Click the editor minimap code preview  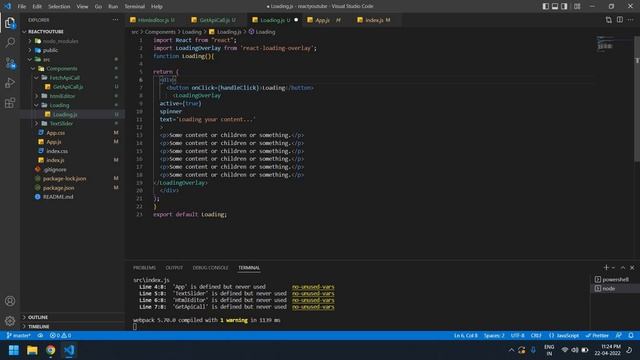[605, 43]
